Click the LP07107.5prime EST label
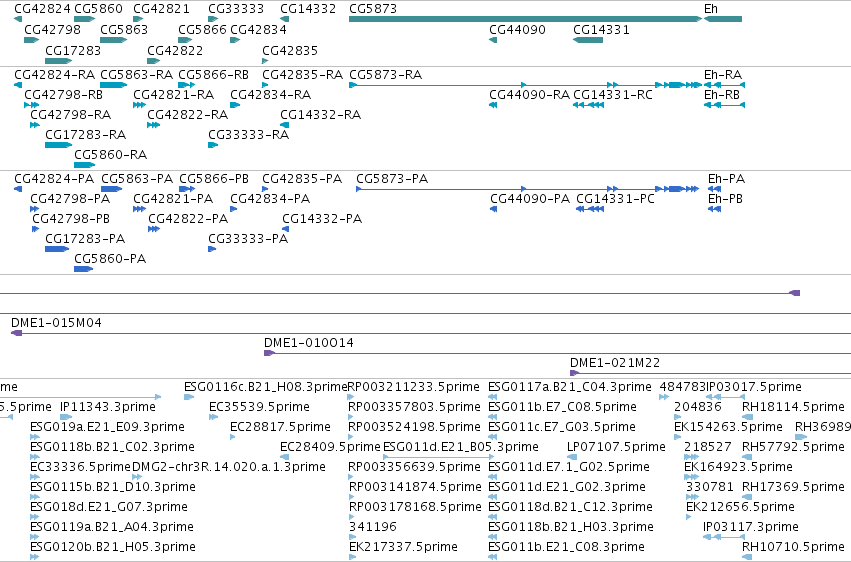 (x=616, y=447)
